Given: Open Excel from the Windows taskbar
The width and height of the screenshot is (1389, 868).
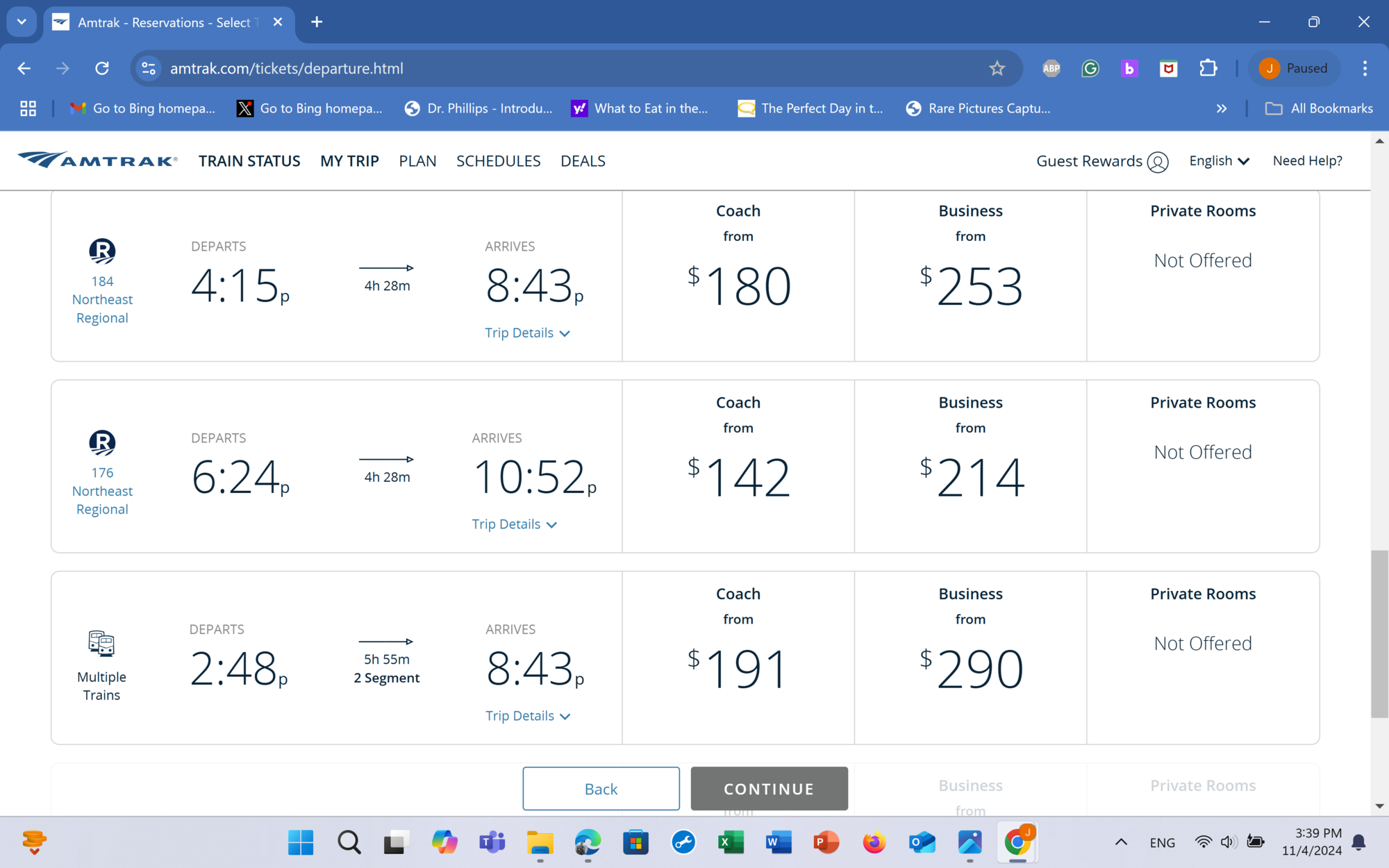Looking at the screenshot, I should tap(731, 843).
